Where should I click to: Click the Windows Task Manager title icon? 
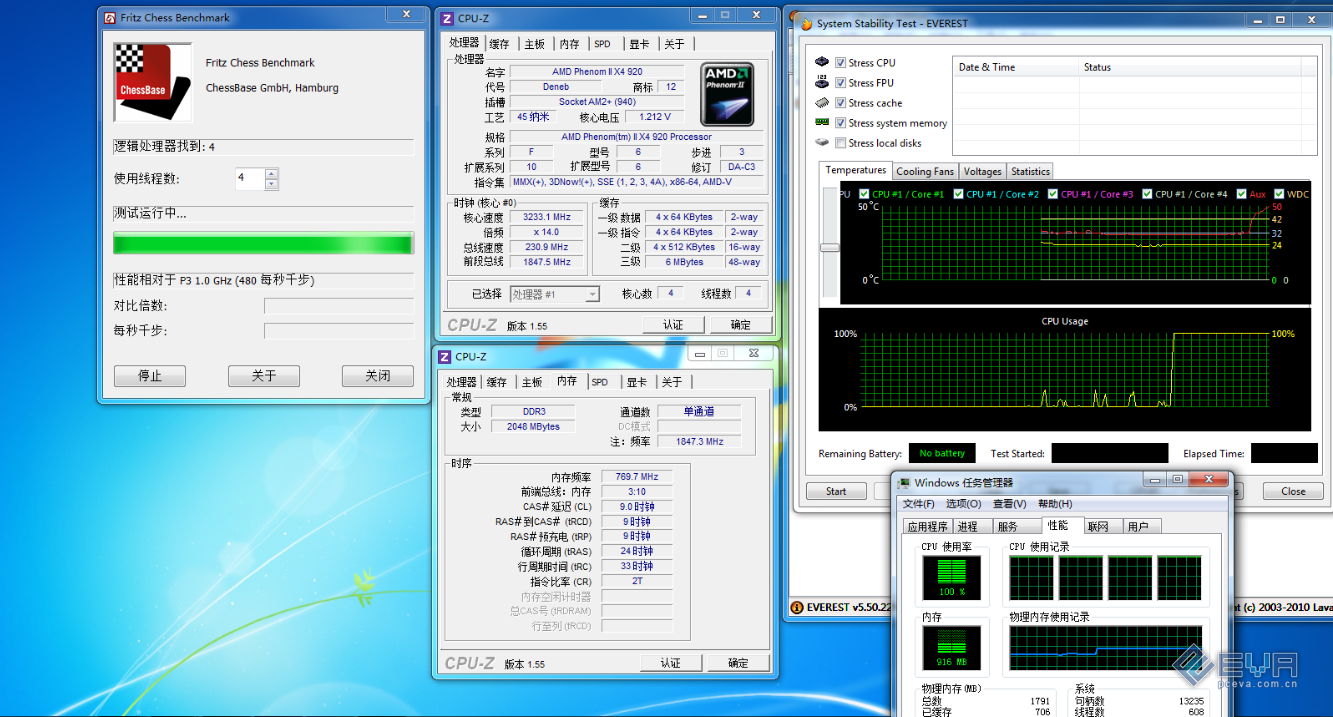[904, 483]
